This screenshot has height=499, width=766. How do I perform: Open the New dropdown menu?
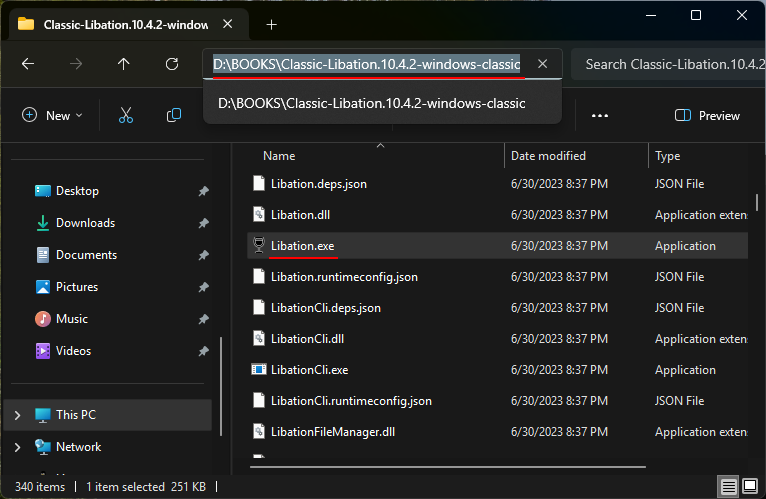(x=53, y=115)
